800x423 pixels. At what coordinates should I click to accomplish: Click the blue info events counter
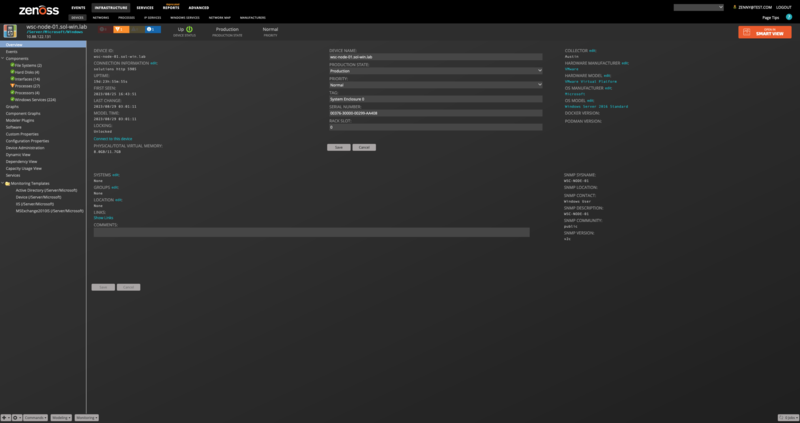(x=153, y=30)
